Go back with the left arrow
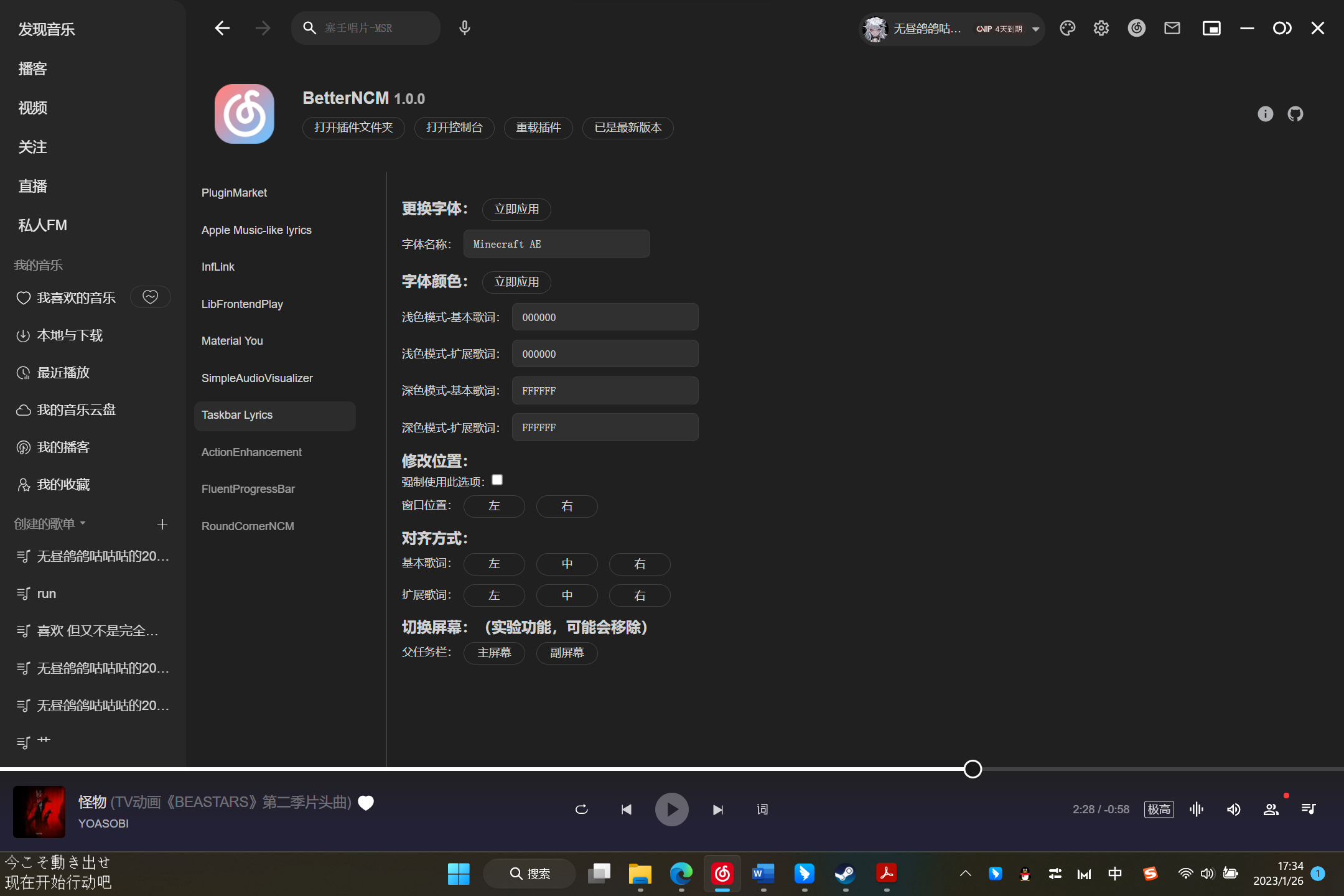This screenshot has width=1344, height=896. coord(222,28)
